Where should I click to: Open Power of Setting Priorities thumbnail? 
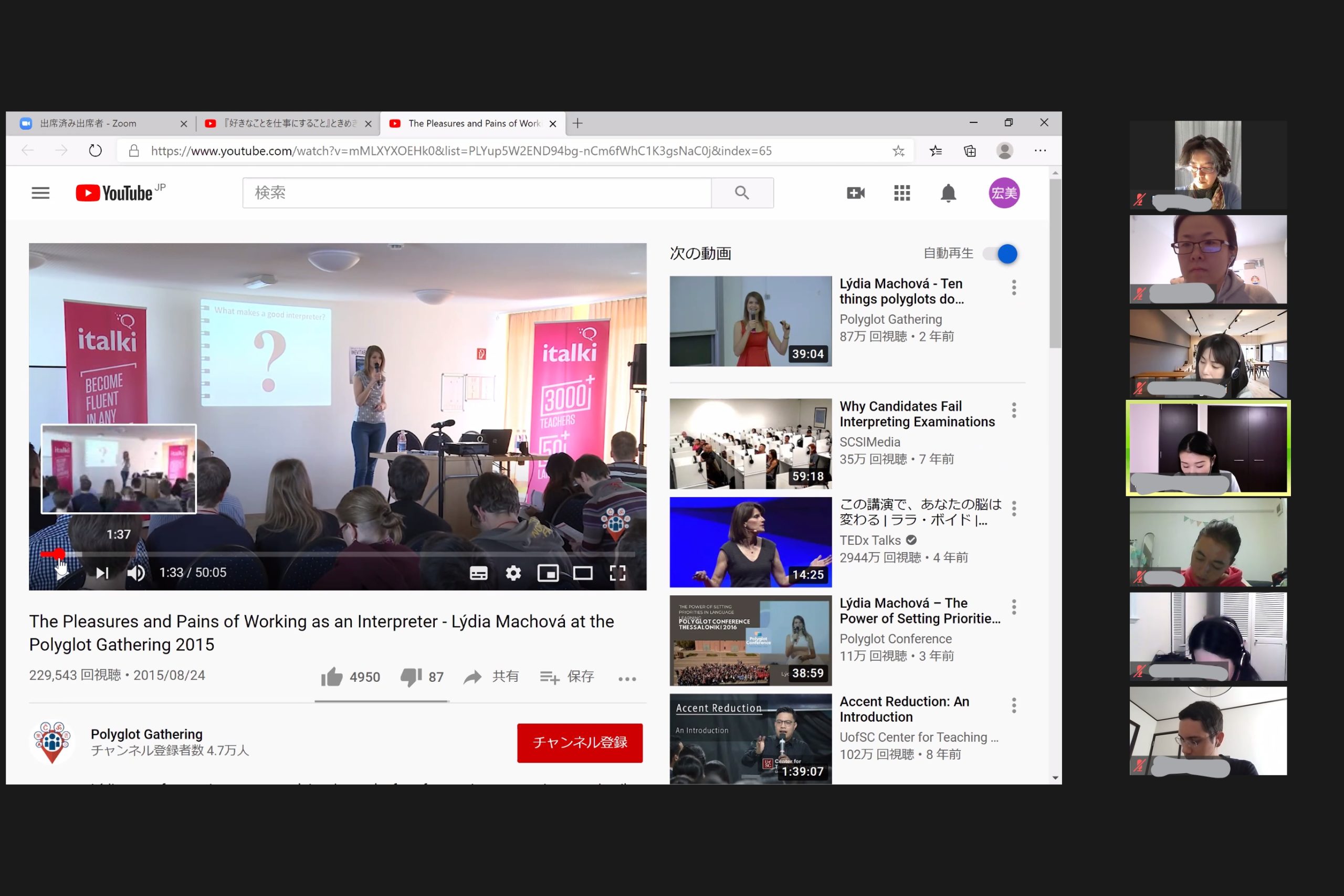750,640
